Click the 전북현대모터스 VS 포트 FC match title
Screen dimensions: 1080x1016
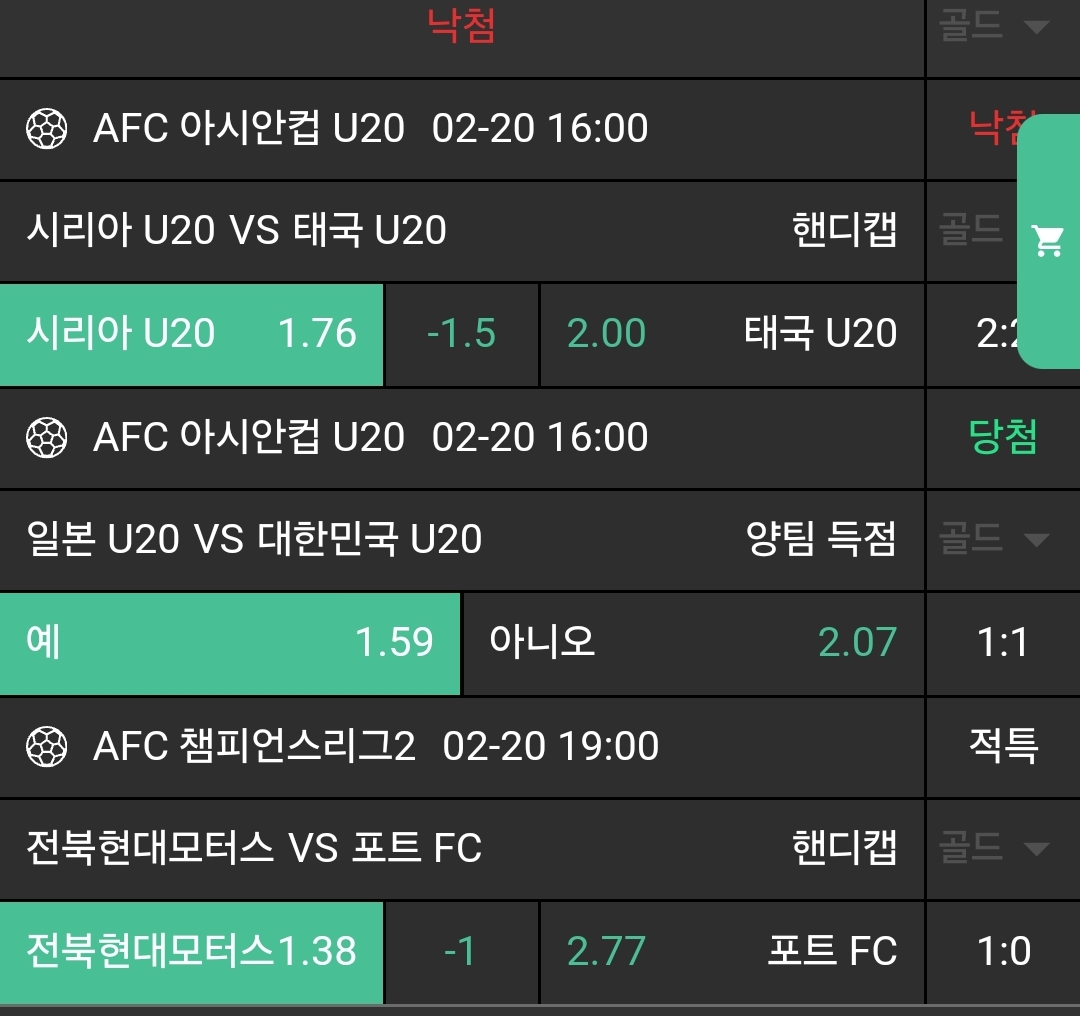(x=254, y=849)
